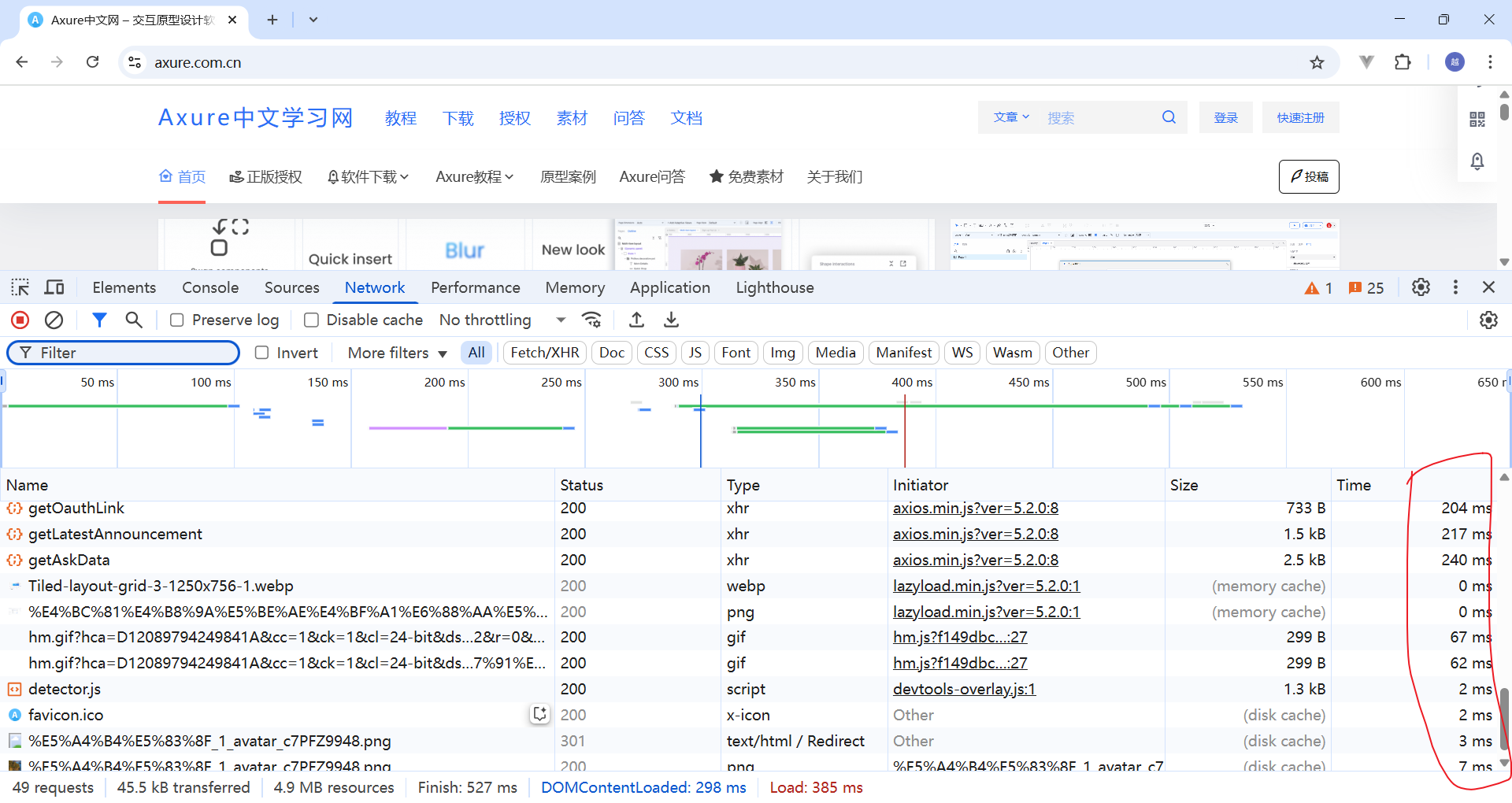This screenshot has height=803, width=1512.
Task: Click the 快速注册 register button
Action: pos(1301,117)
